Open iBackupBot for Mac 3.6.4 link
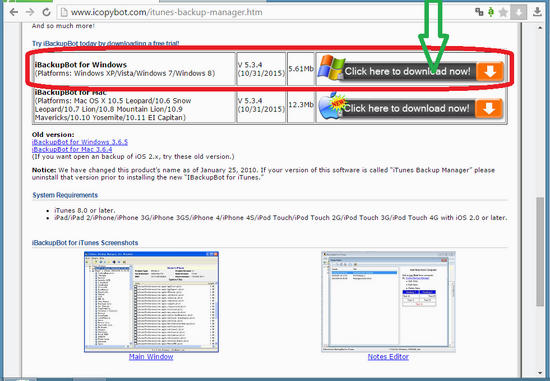 (x=72, y=149)
